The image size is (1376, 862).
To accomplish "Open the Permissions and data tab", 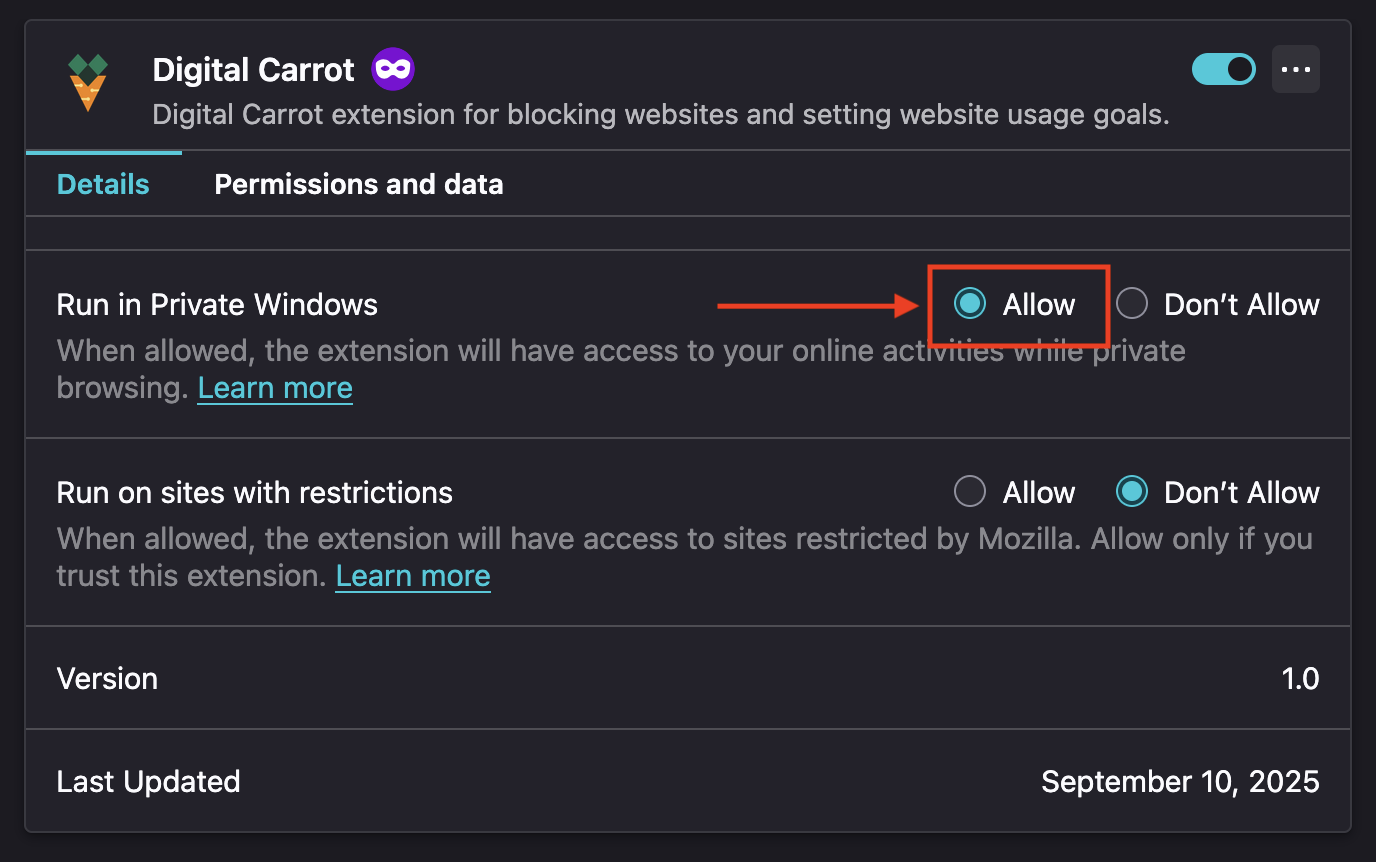I will pos(359,184).
